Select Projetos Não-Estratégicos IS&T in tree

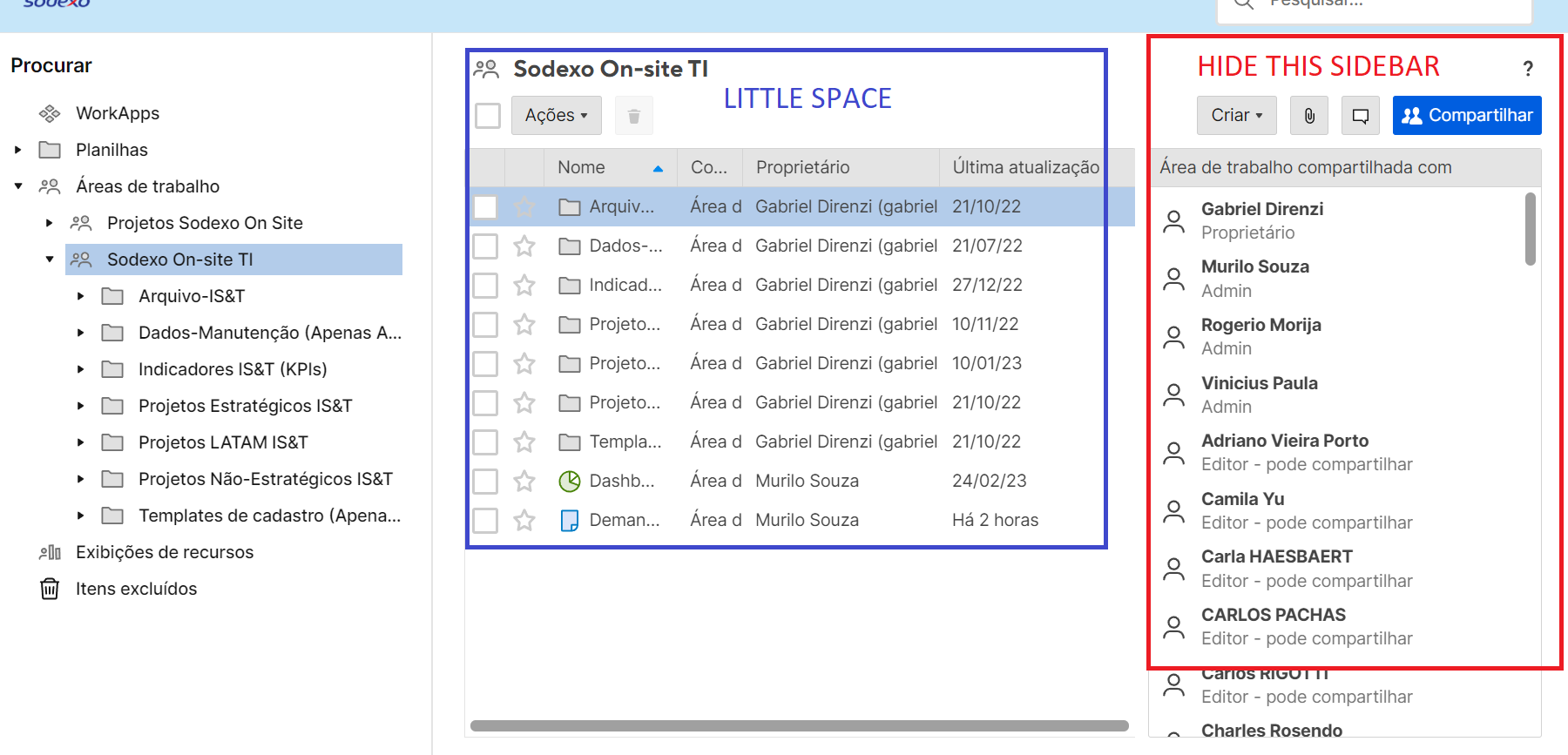[265, 479]
